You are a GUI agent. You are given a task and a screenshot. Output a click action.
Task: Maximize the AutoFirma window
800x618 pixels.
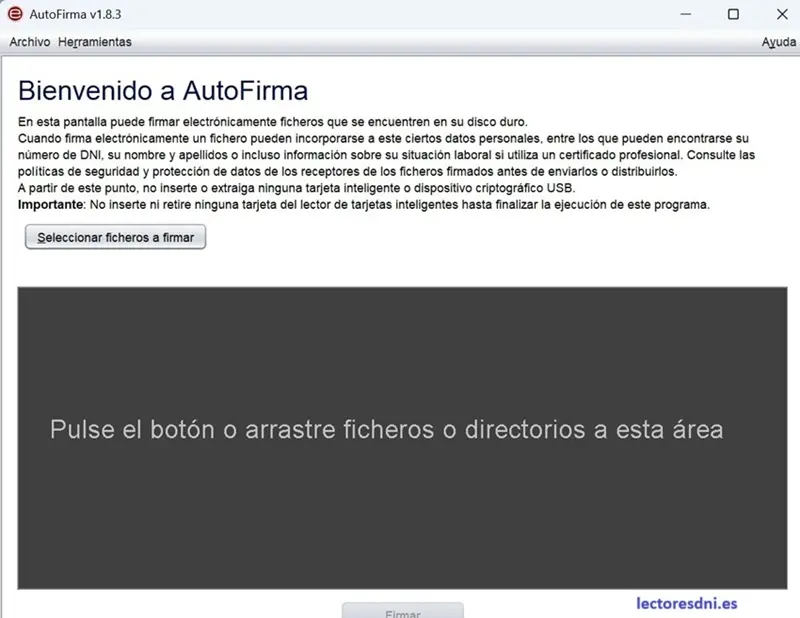coord(733,14)
